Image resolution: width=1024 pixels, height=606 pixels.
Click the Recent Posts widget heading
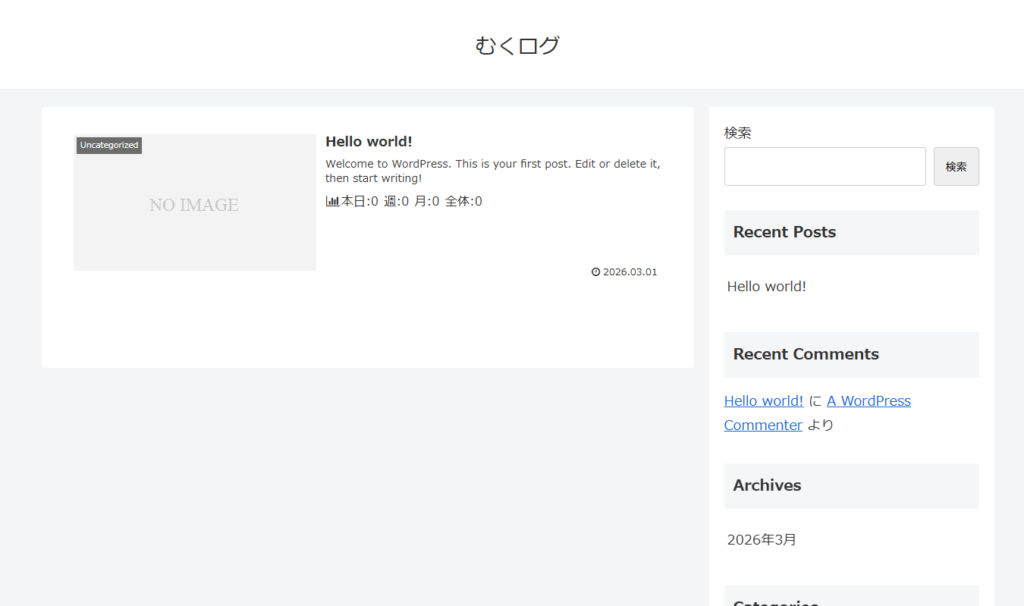click(784, 232)
